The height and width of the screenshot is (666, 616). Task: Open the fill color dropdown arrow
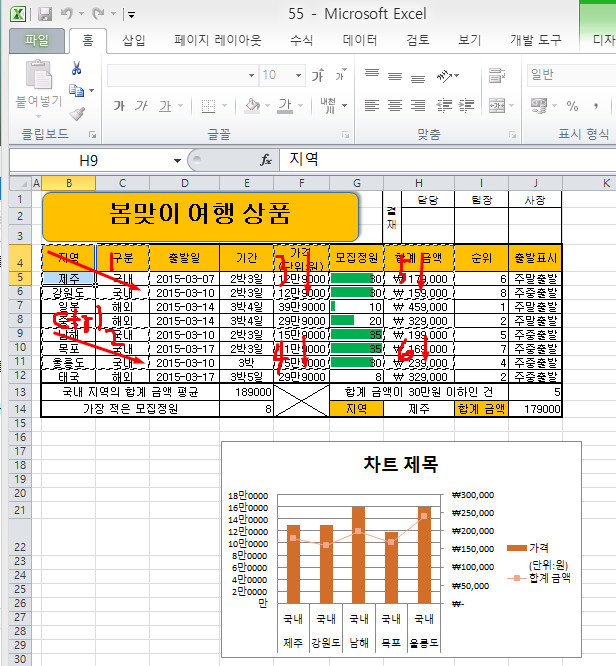267,106
